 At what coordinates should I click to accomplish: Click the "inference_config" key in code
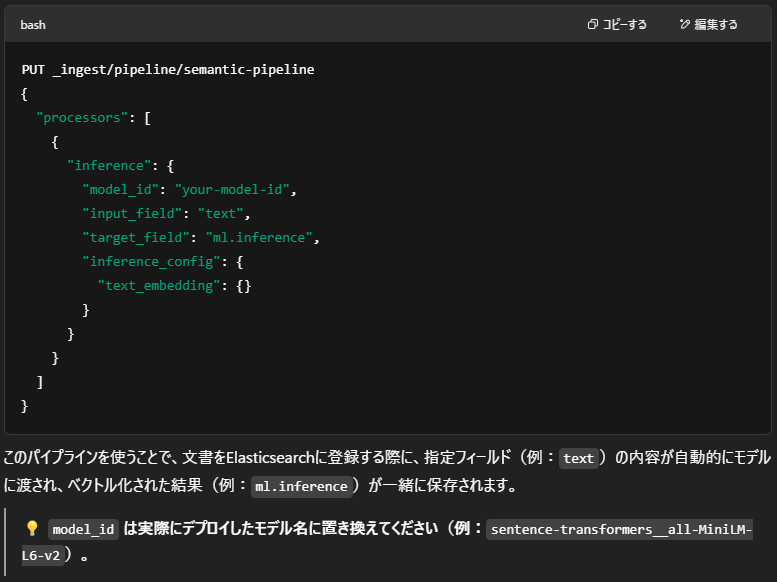(x=151, y=262)
